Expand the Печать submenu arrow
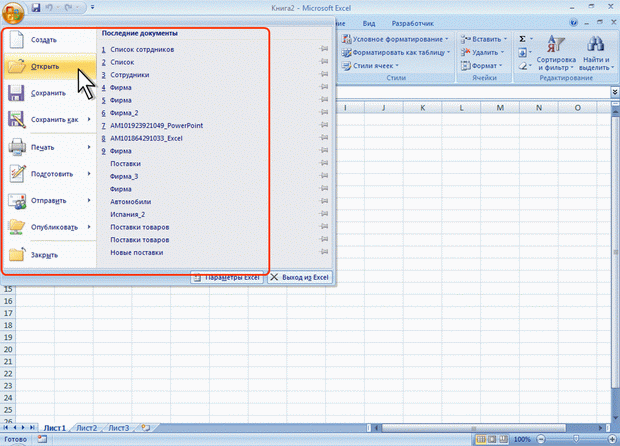Screen dimensions: 620x446 (89, 147)
